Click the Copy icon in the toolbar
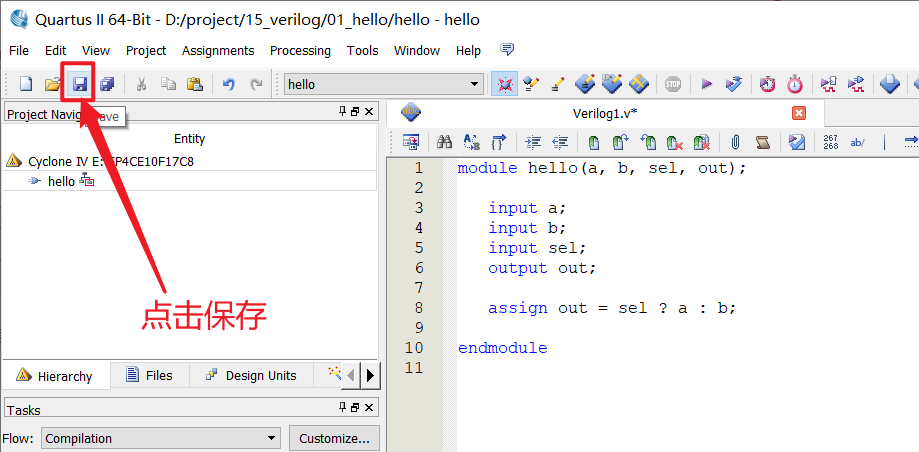Viewport: 919px width, 452px height. click(x=168, y=84)
